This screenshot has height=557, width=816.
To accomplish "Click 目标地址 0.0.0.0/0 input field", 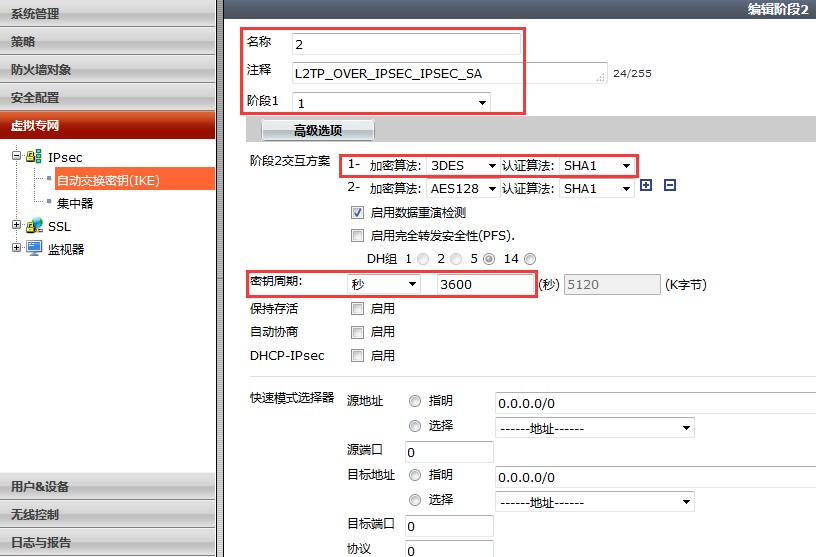I will tap(655, 477).
